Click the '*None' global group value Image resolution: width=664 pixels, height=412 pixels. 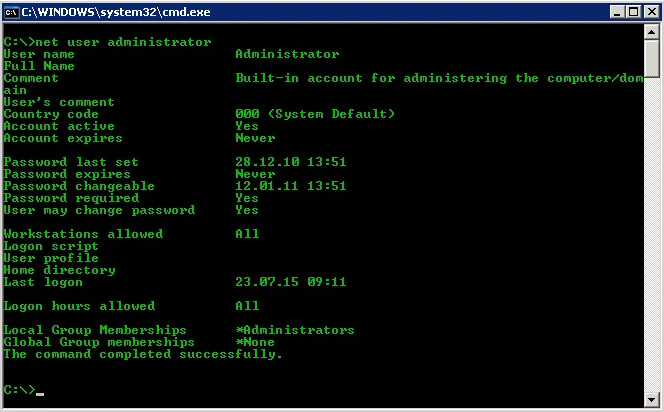pyautogui.click(x=255, y=342)
